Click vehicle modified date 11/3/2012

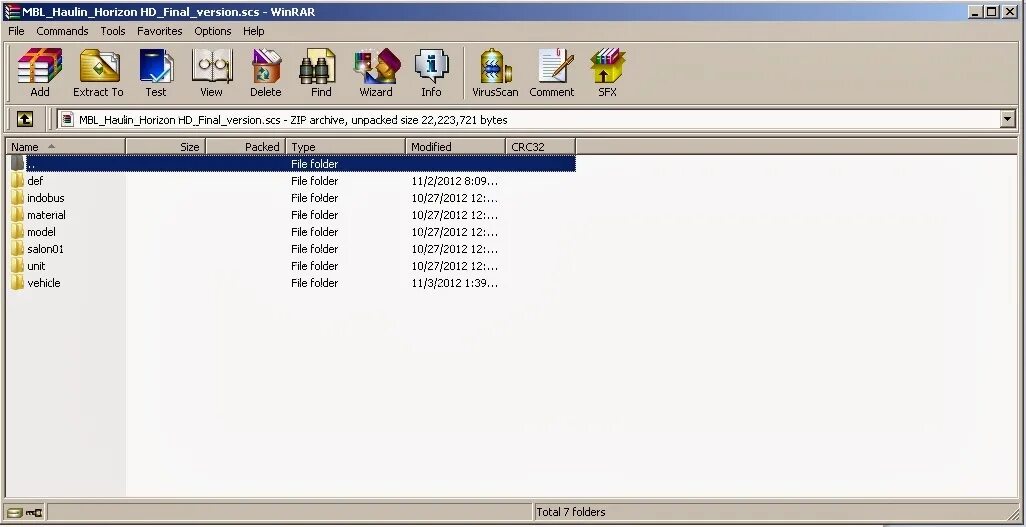click(455, 283)
